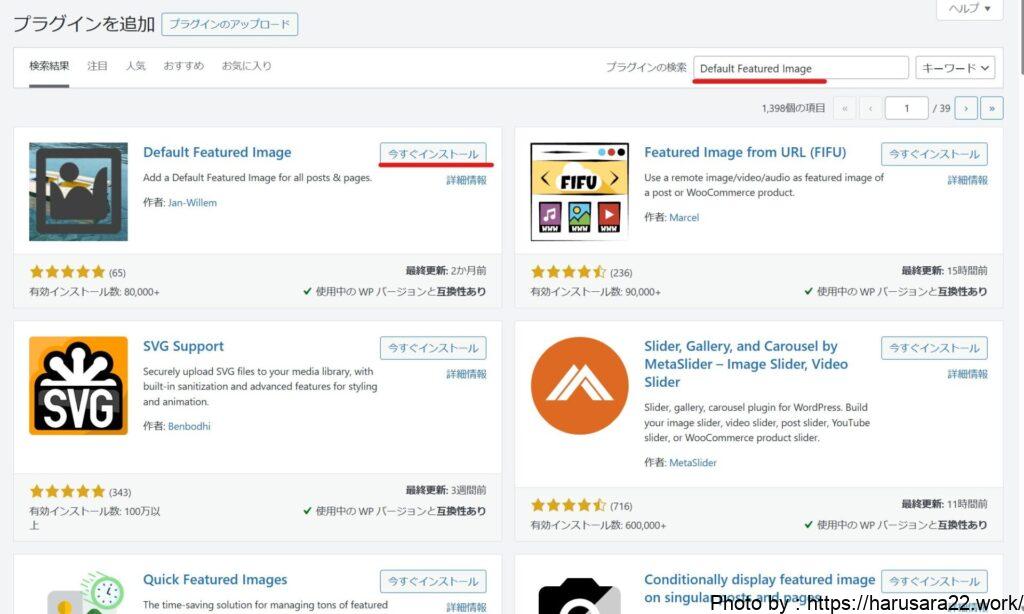Screen dimensions: 1024x614
Task: Click the current page number field
Action: (906, 108)
